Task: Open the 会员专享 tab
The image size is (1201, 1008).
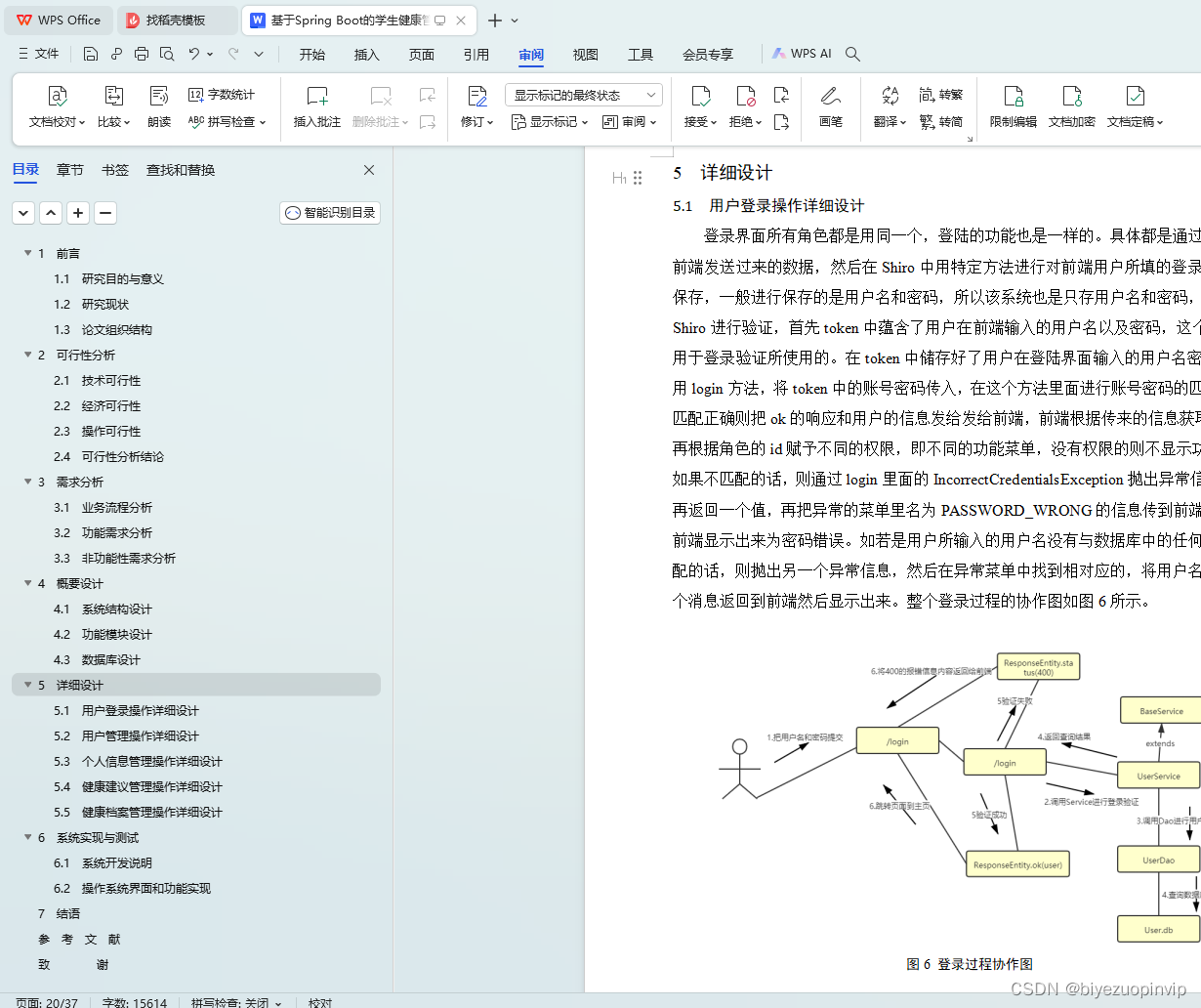Action: point(708,55)
